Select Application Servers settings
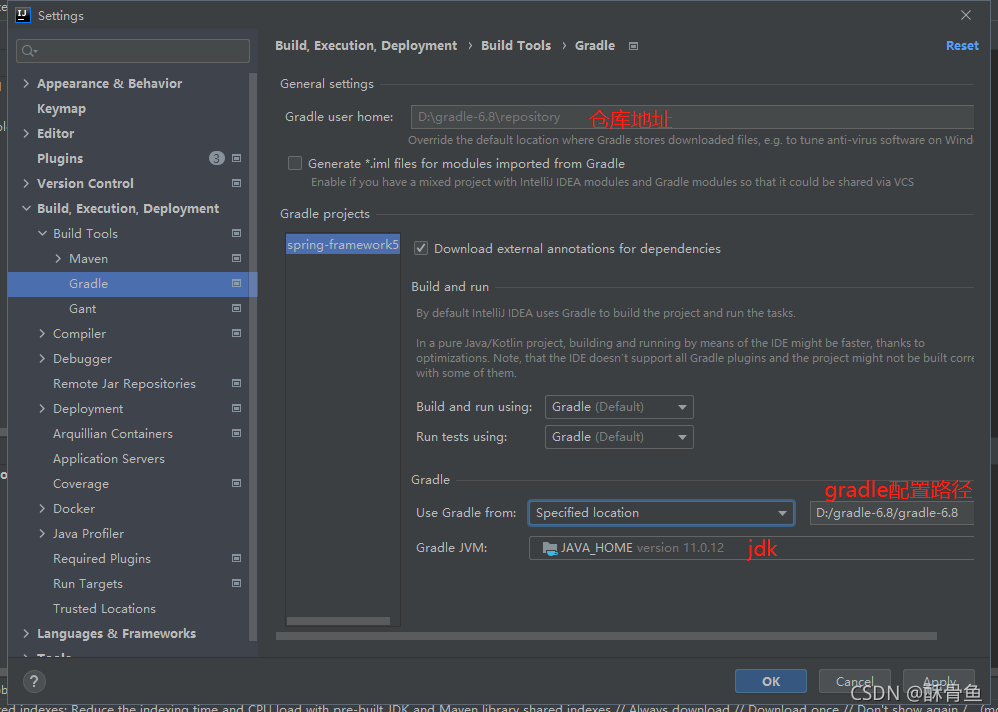The width and height of the screenshot is (998, 712). (109, 459)
